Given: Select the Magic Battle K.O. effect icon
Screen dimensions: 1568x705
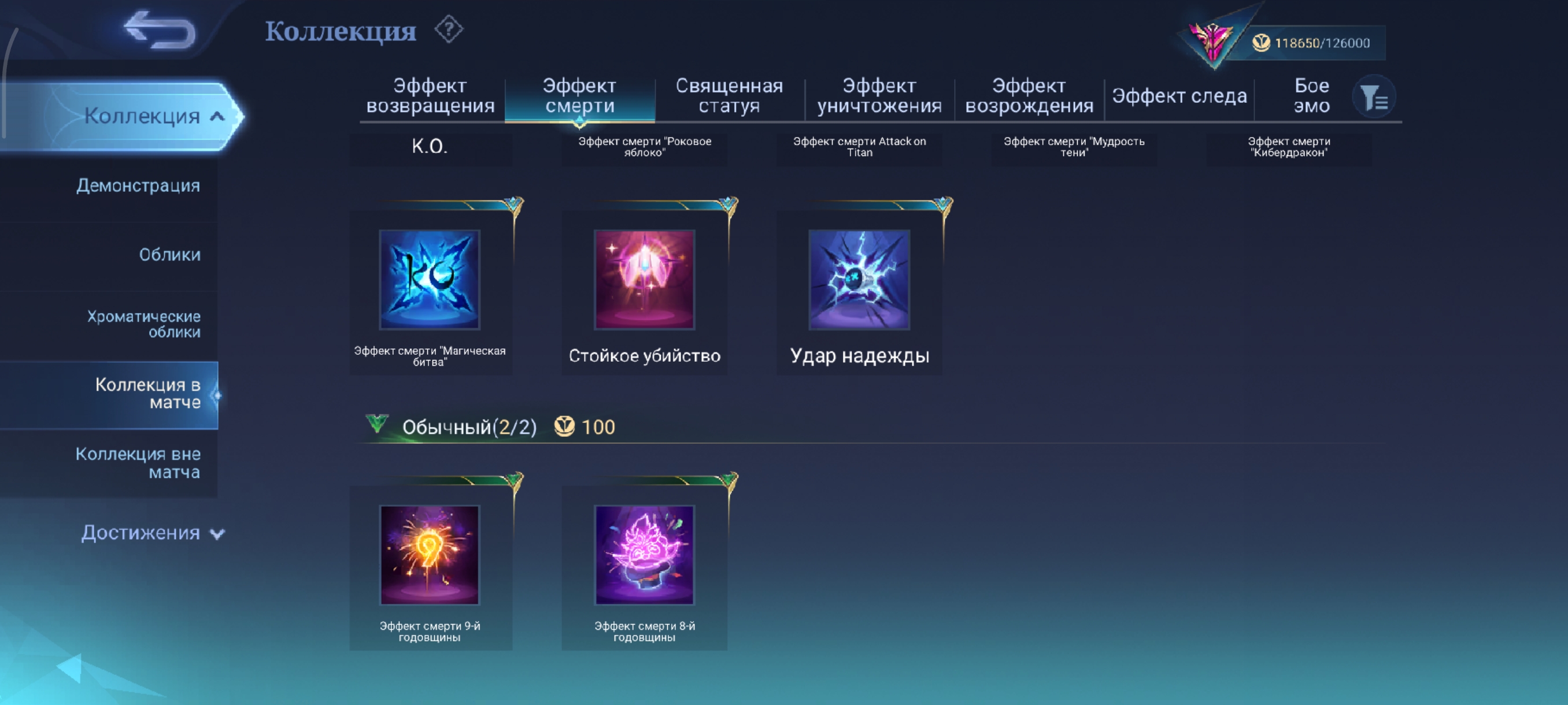Looking at the screenshot, I should click(430, 280).
